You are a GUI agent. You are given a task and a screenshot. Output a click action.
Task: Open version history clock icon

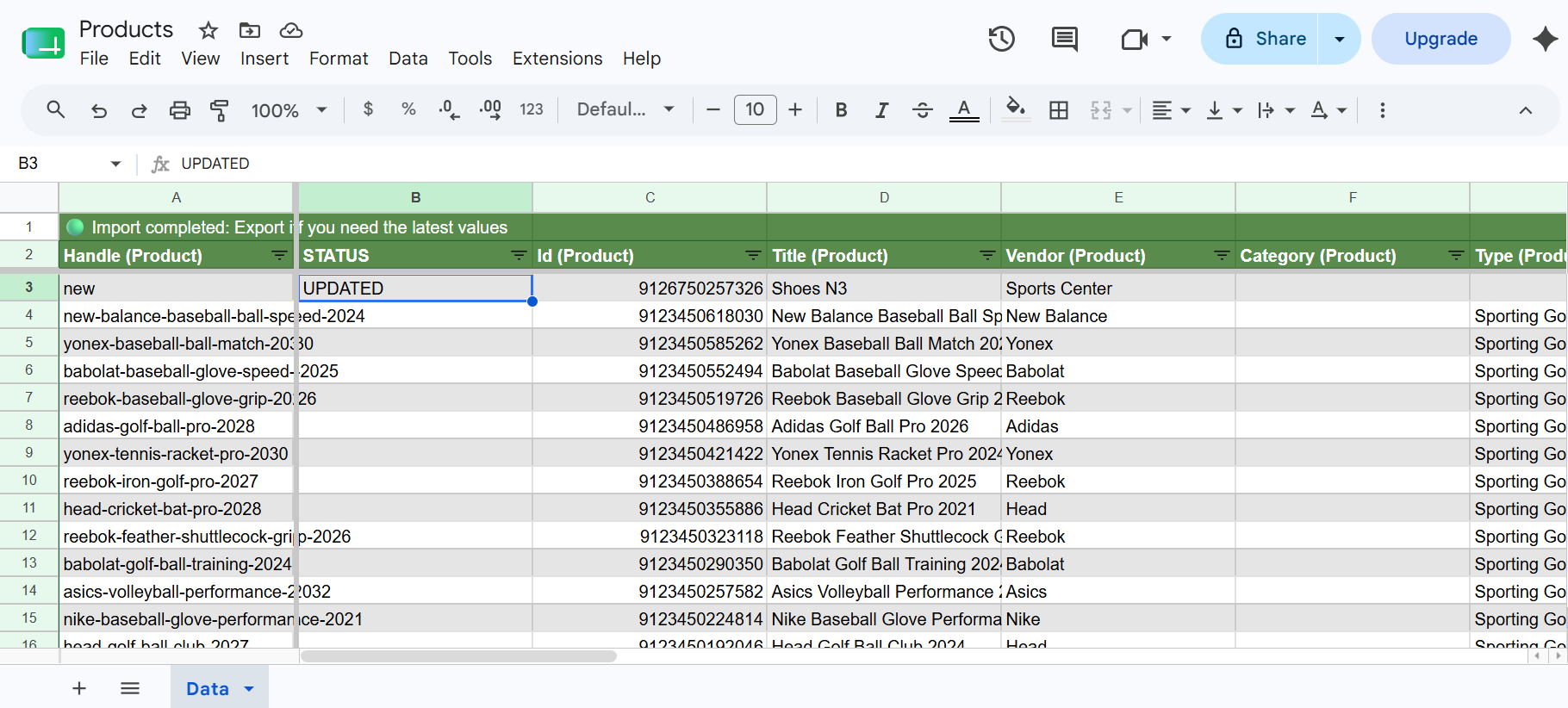coord(1002,39)
